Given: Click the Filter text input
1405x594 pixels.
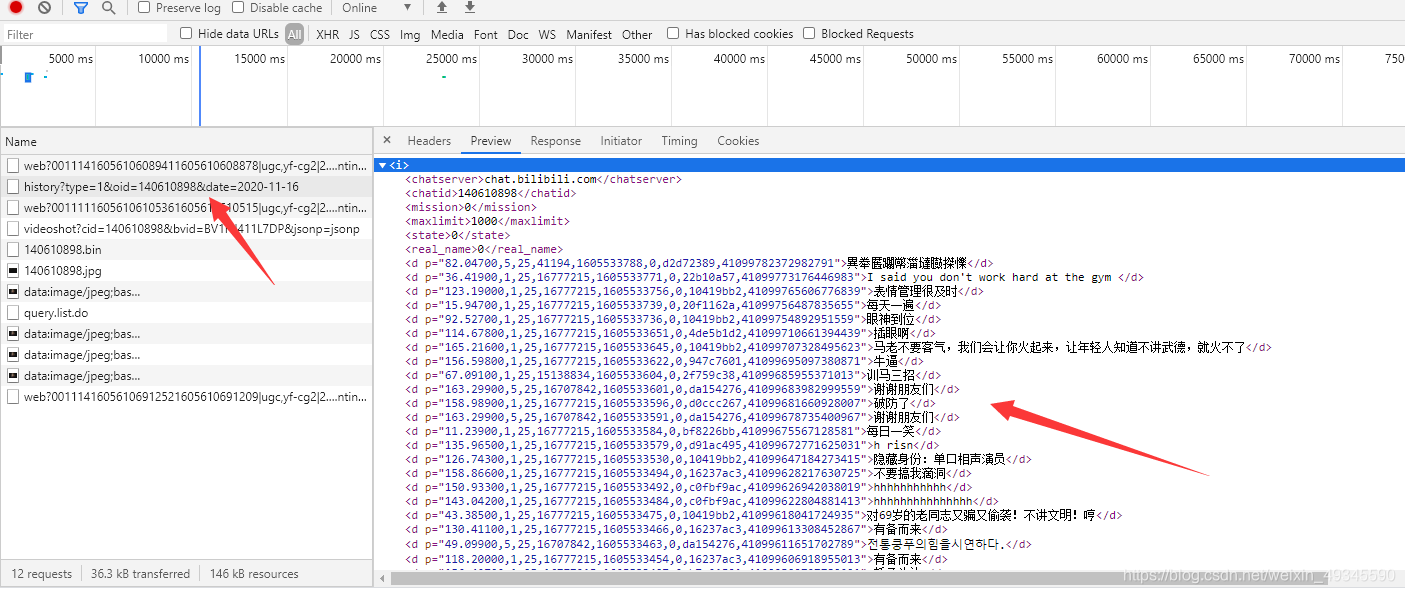Looking at the screenshot, I should (84, 34).
